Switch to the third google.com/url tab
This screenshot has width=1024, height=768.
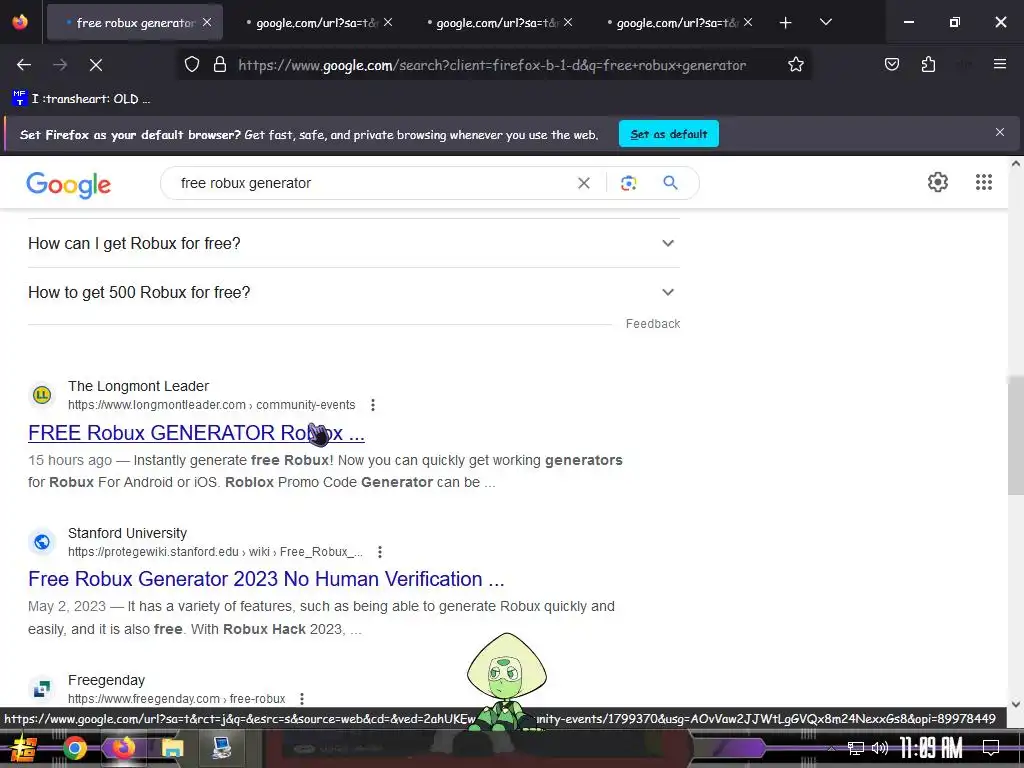click(497, 23)
